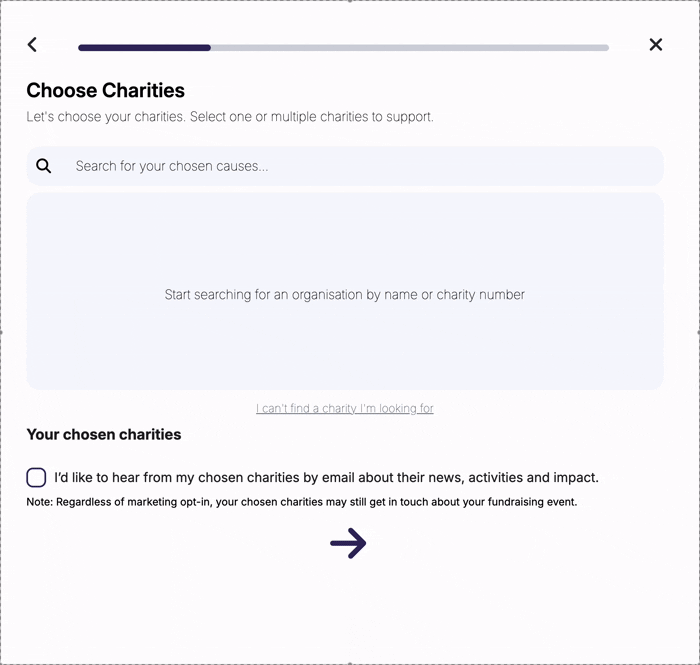Click the "Your chosen charities" heading
The height and width of the screenshot is (665, 700).
[x=104, y=434]
